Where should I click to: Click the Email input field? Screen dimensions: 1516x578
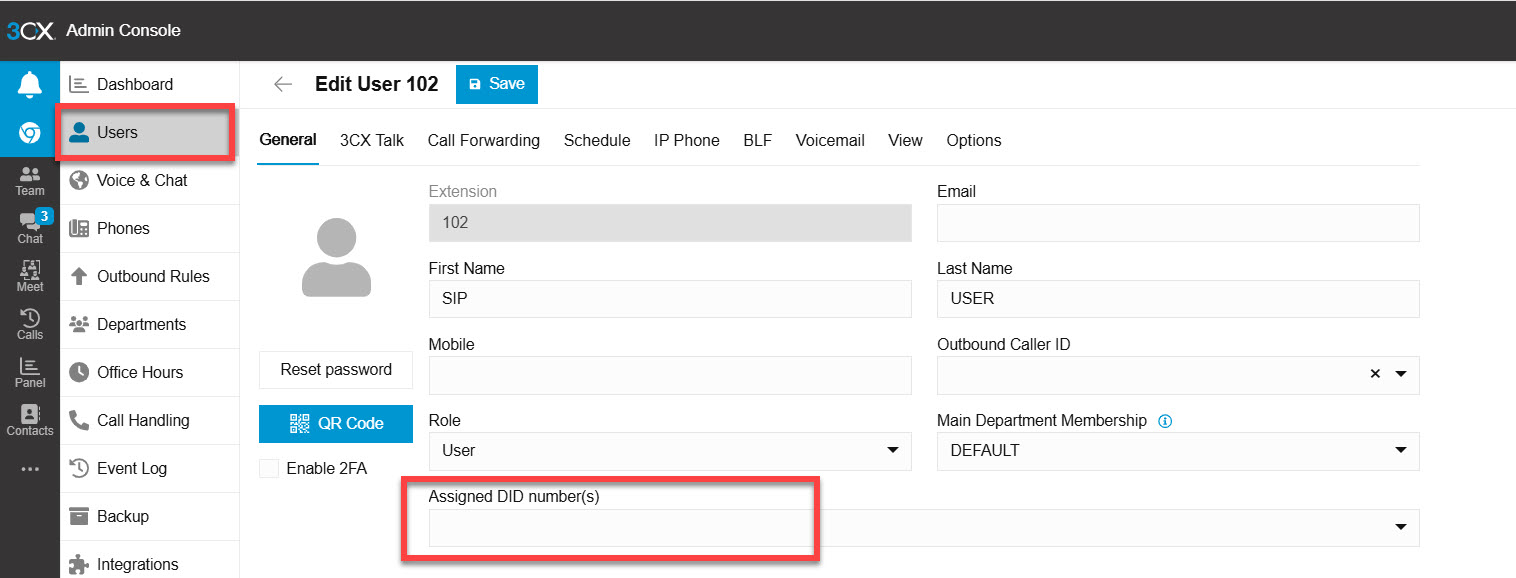click(1177, 223)
